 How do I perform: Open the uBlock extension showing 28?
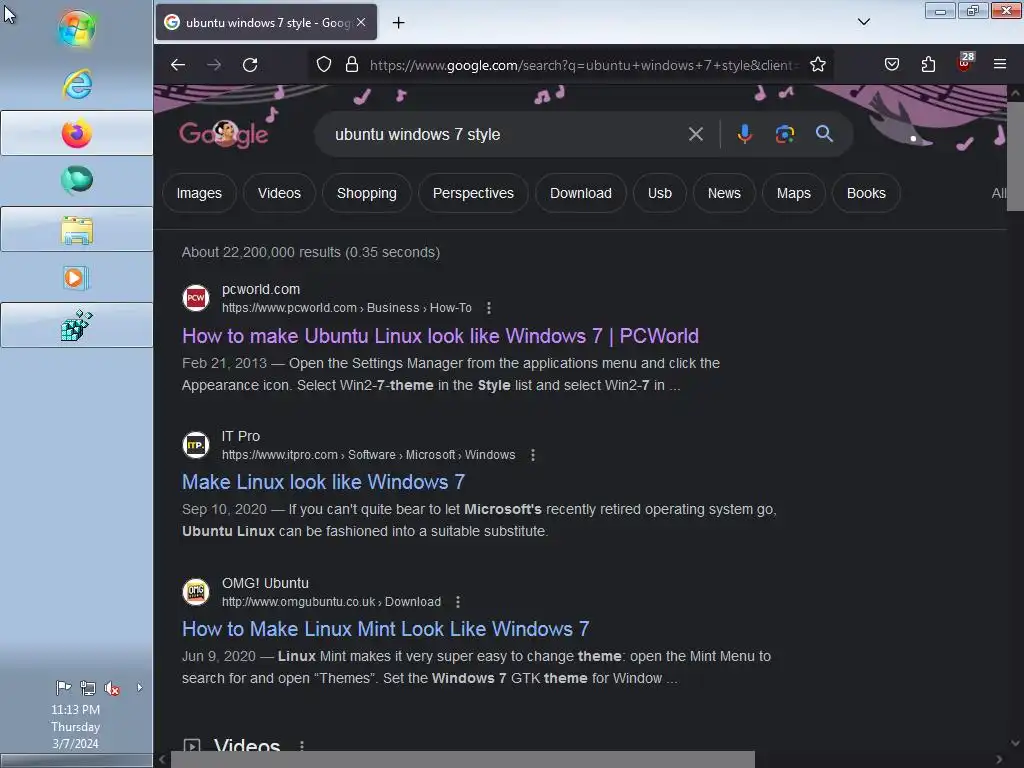tap(965, 63)
